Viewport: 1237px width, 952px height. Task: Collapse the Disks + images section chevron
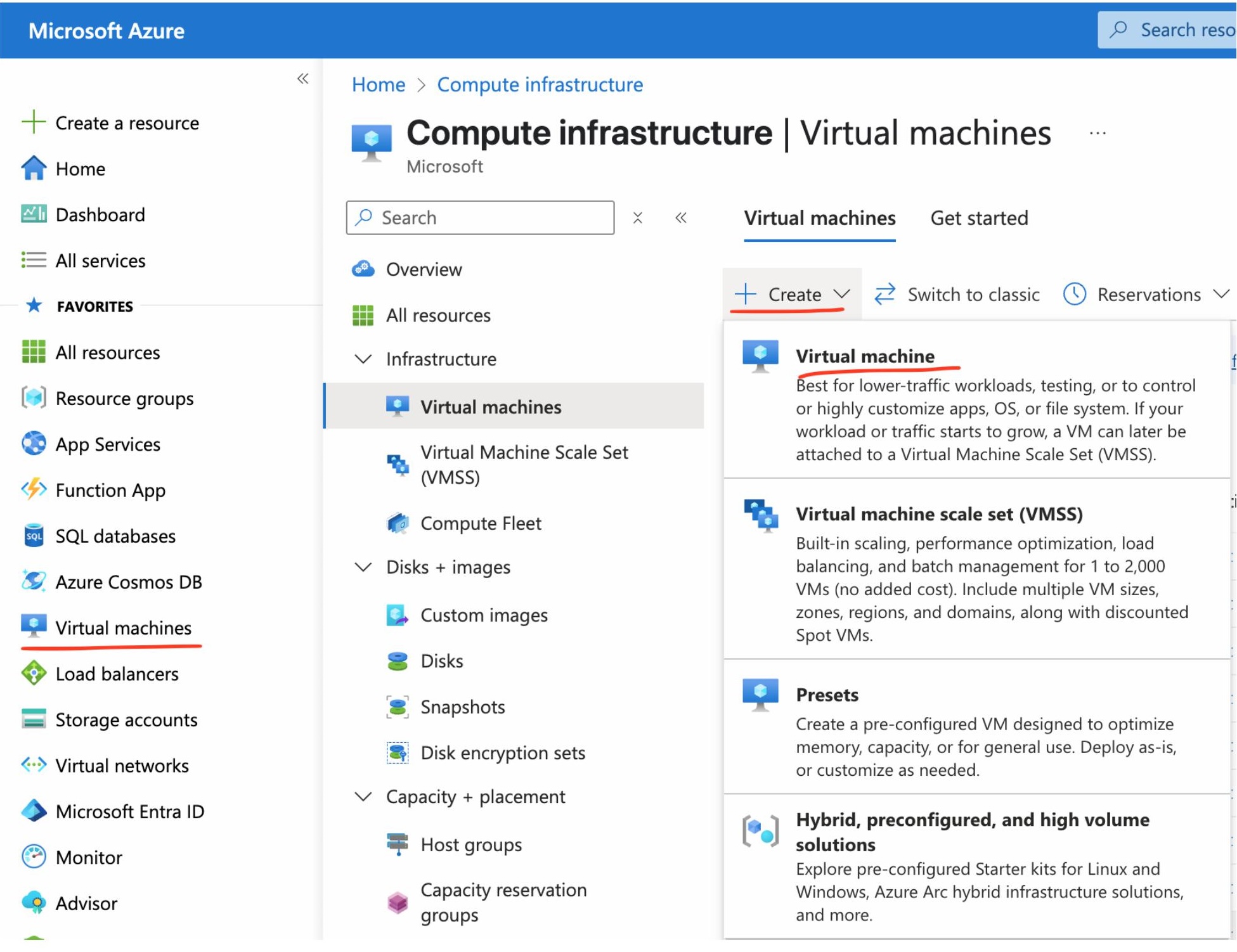pyautogui.click(x=363, y=567)
